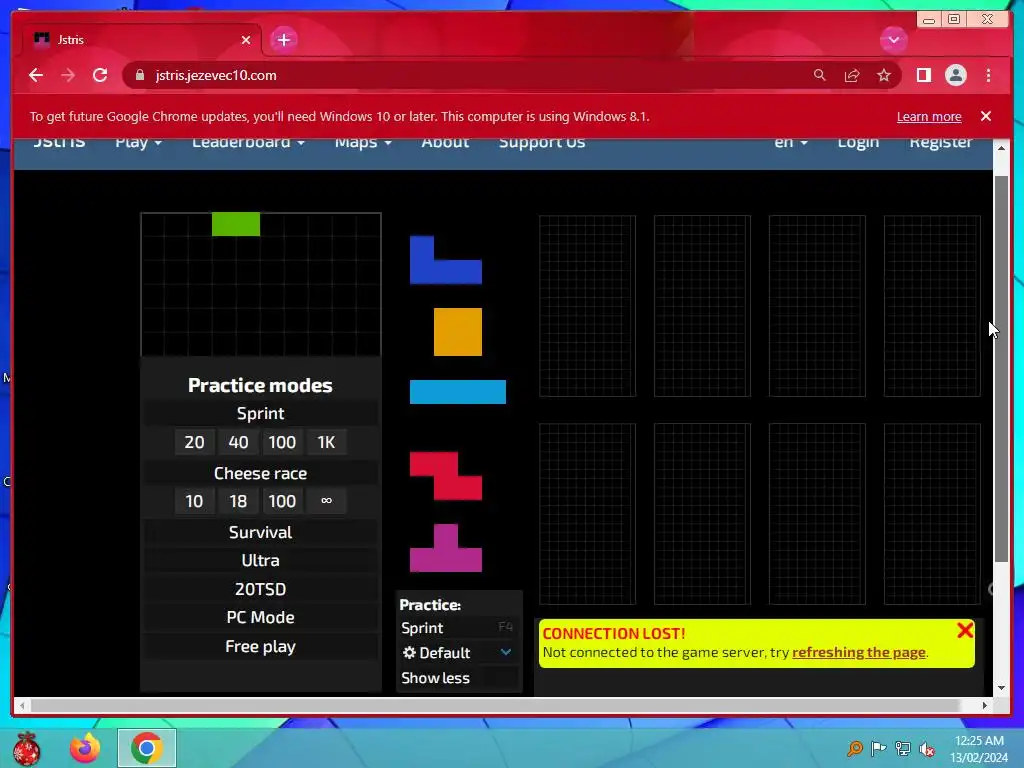1024x768 pixels.
Task: Click the padlock site info icon
Action: click(140, 75)
